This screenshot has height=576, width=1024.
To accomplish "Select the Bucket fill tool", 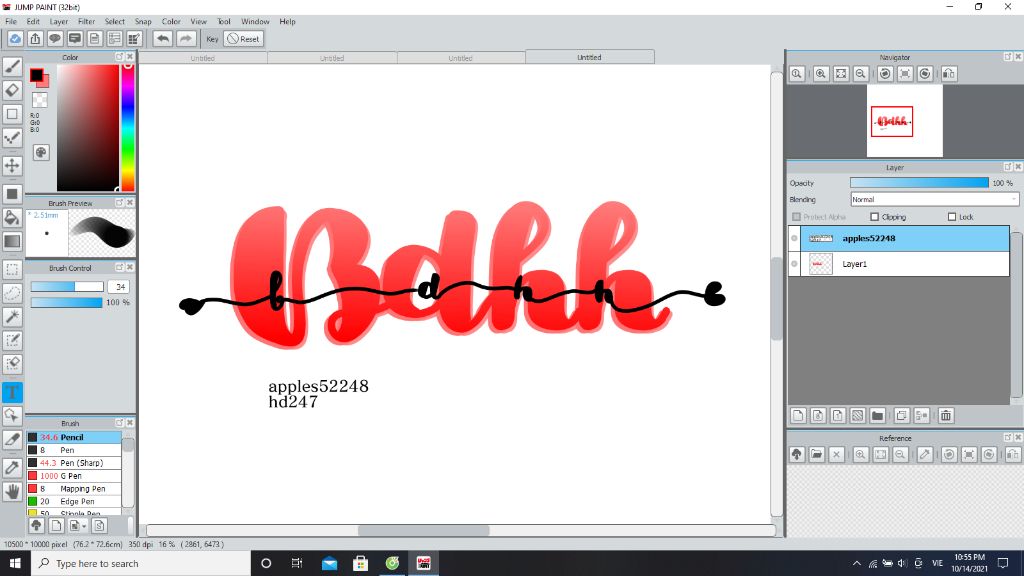I will coord(12,217).
